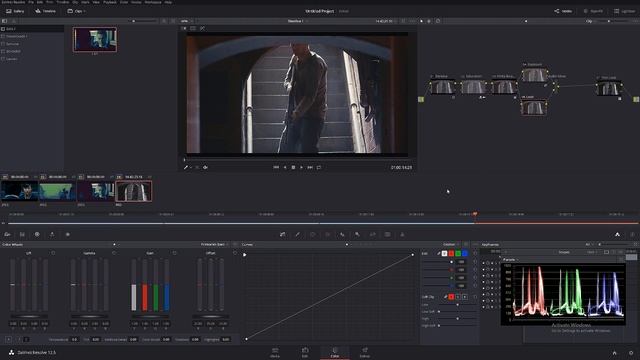The width and height of the screenshot is (640, 360).
Task: Open the Workspace menu
Action: [x=153, y=2]
